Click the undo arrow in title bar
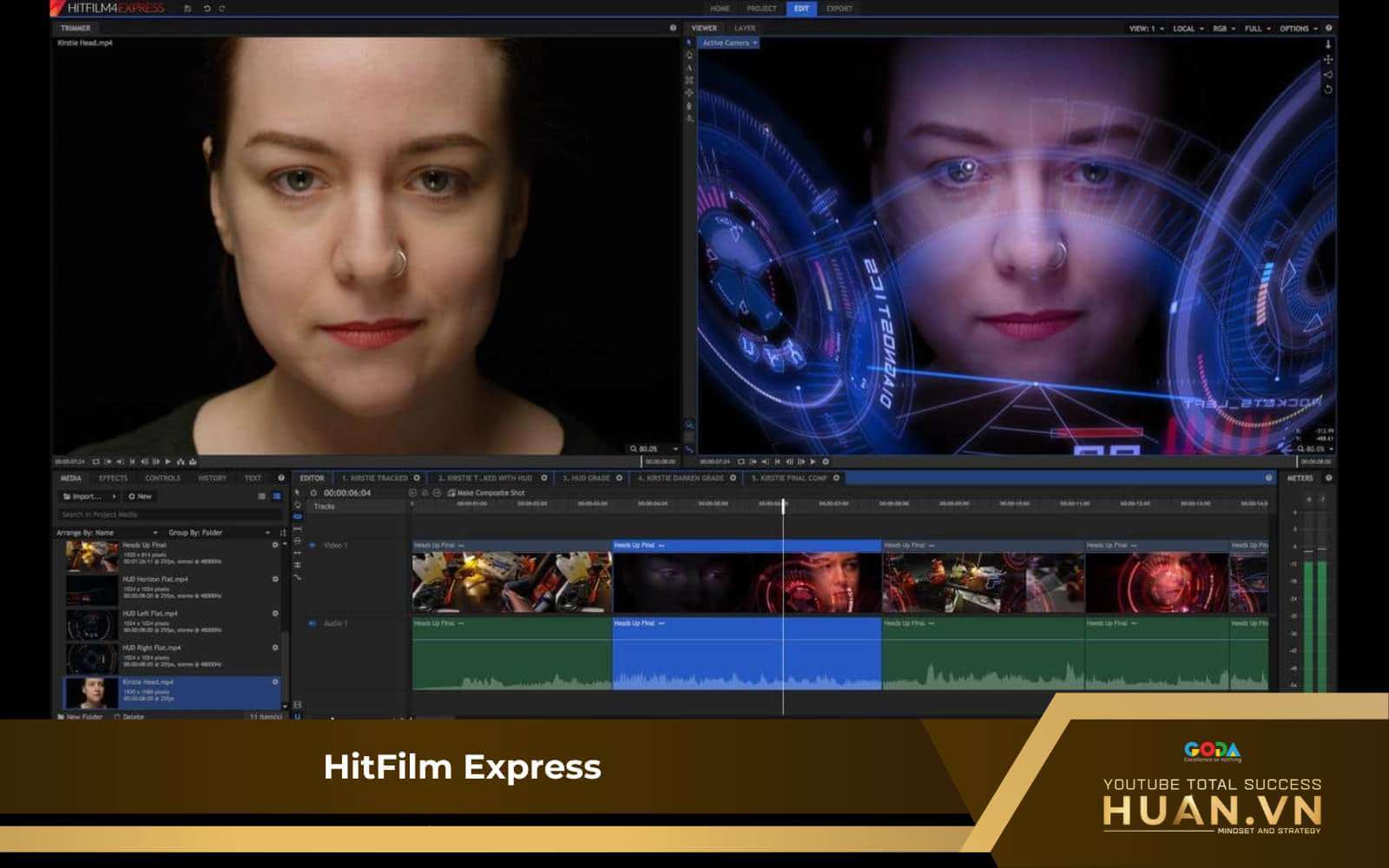1389x868 pixels. 207,9
